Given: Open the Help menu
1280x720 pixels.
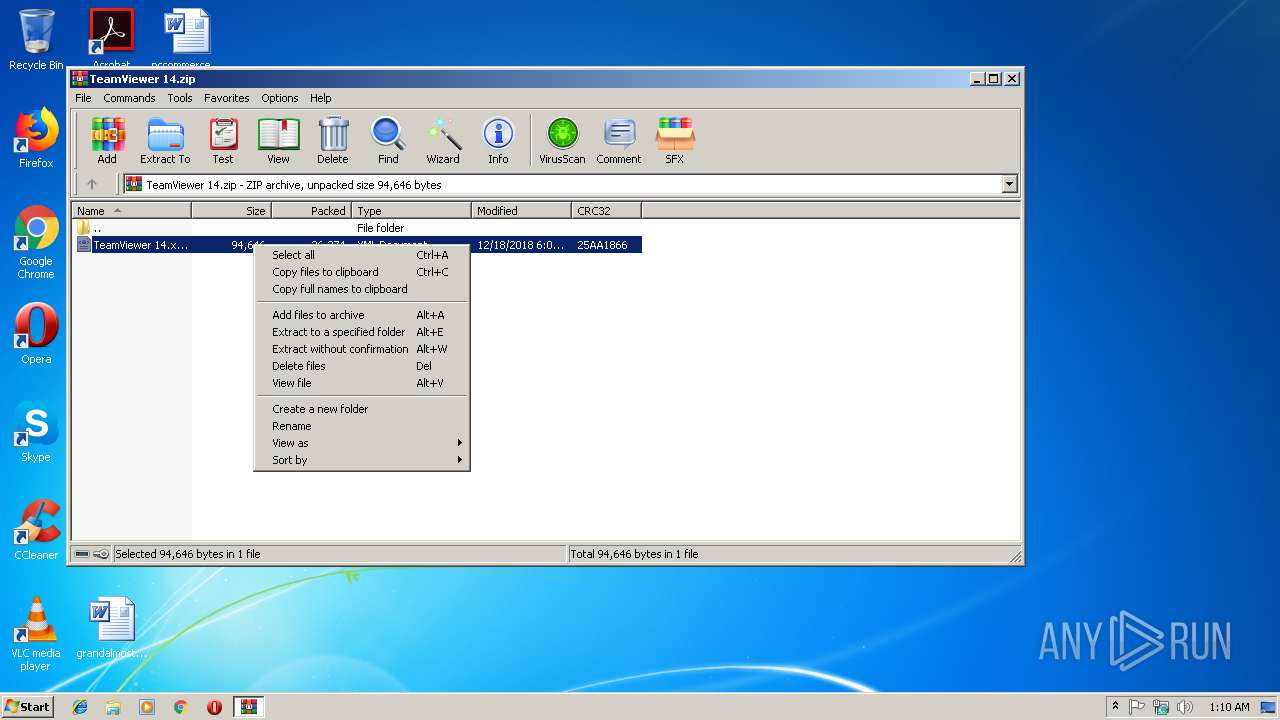Looking at the screenshot, I should 320,98.
